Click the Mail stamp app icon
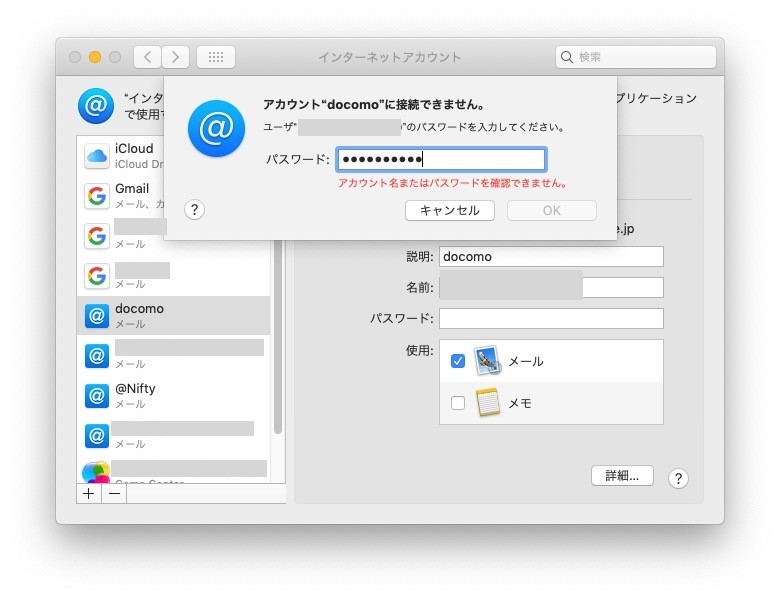Viewport: 780px width, 598px height. (488, 360)
